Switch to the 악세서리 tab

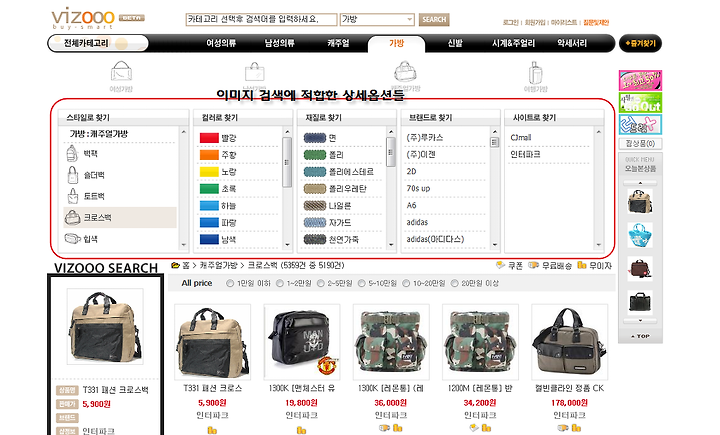point(572,43)
